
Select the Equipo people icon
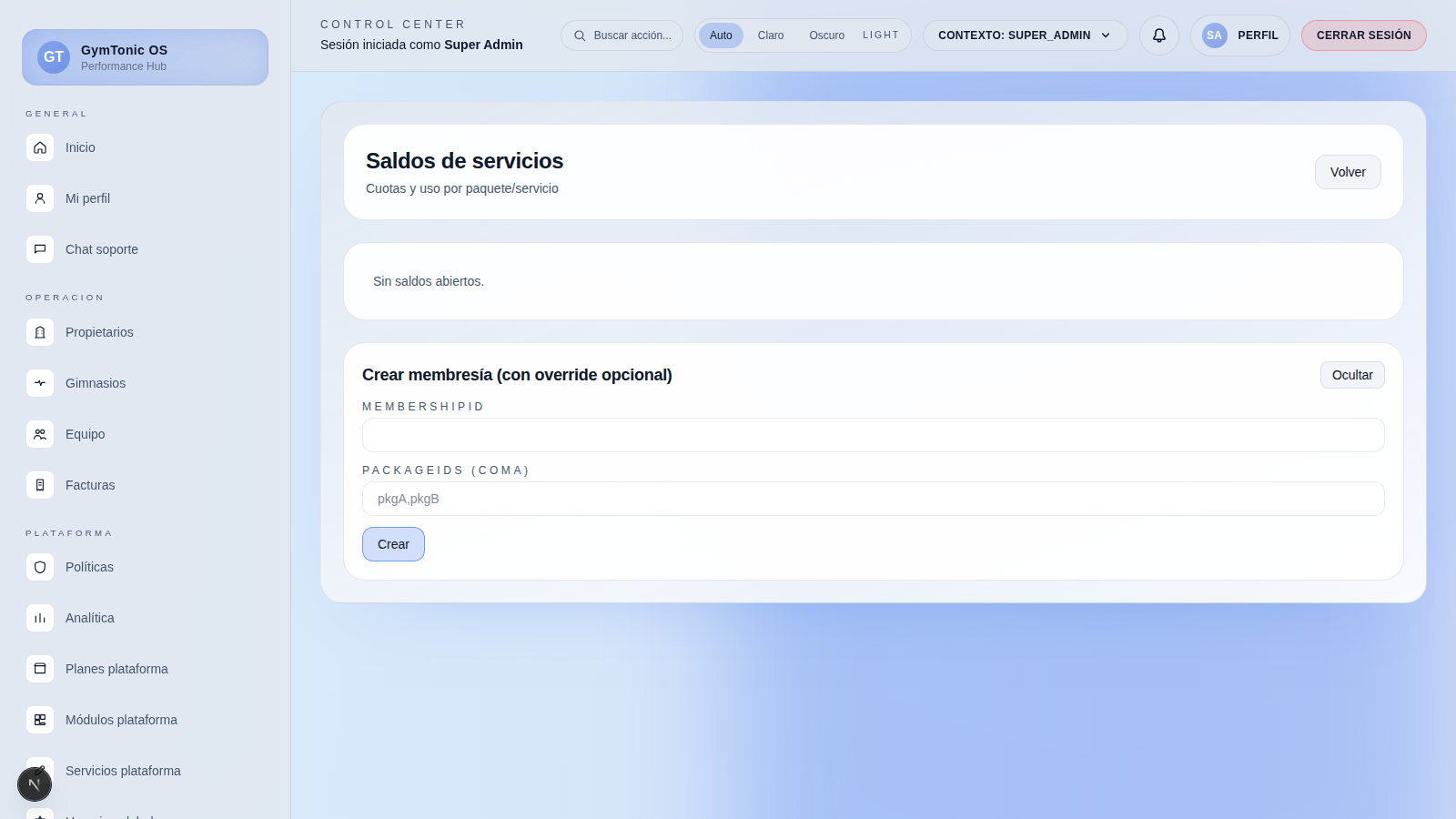coord(40,434)
